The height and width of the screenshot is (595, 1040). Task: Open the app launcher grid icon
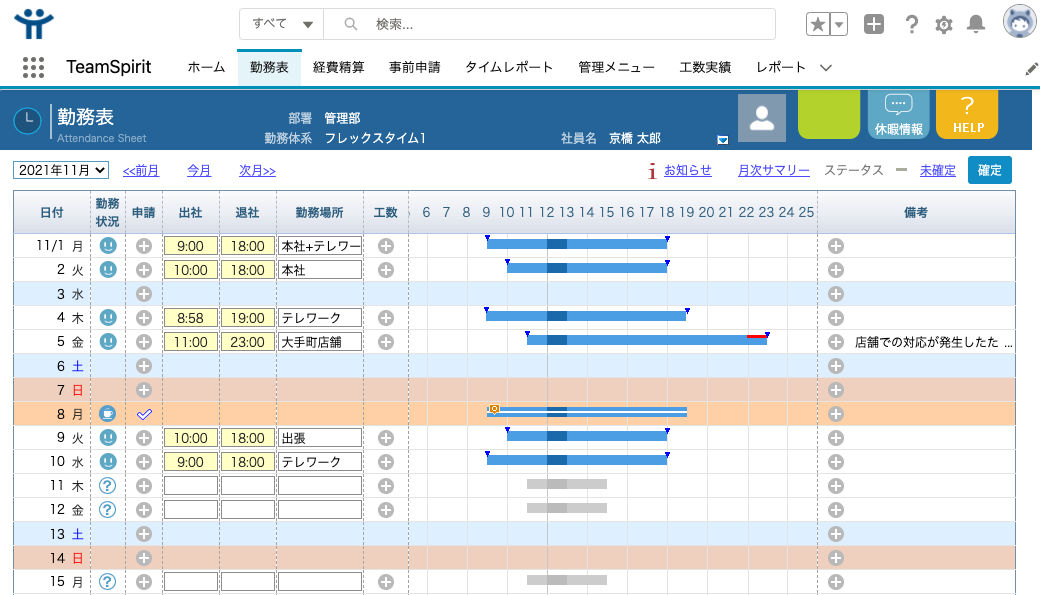33,67
